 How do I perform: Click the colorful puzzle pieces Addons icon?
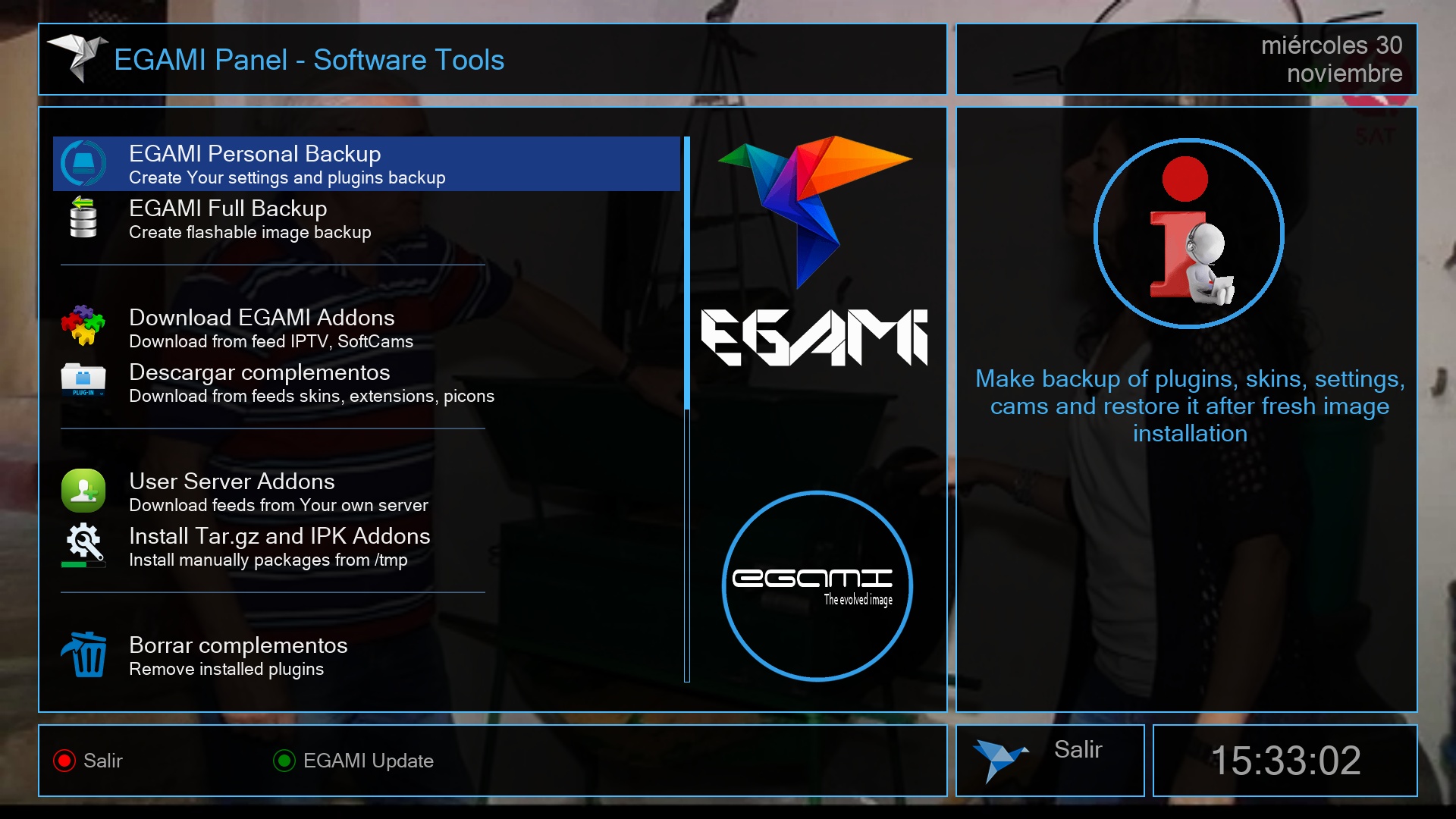tap(83, 326)
